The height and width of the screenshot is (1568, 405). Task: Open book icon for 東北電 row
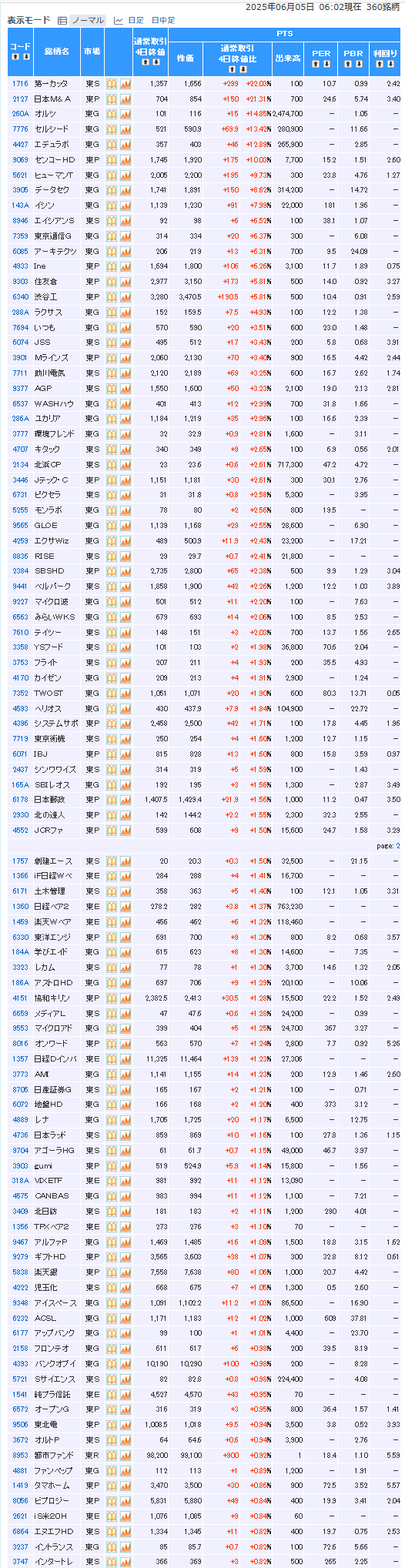(x=111, y=1425)
